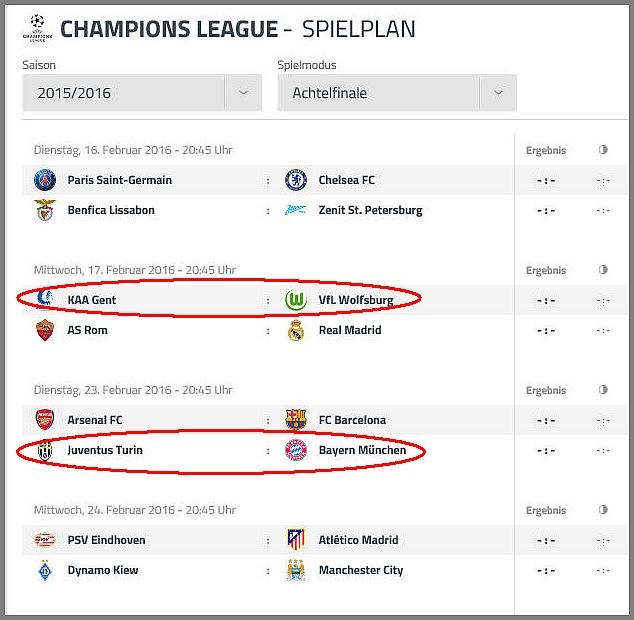The height and width of the screenshot is (620, 634).
Task: Click the Bayern München club logo
Action: (296, 450)
